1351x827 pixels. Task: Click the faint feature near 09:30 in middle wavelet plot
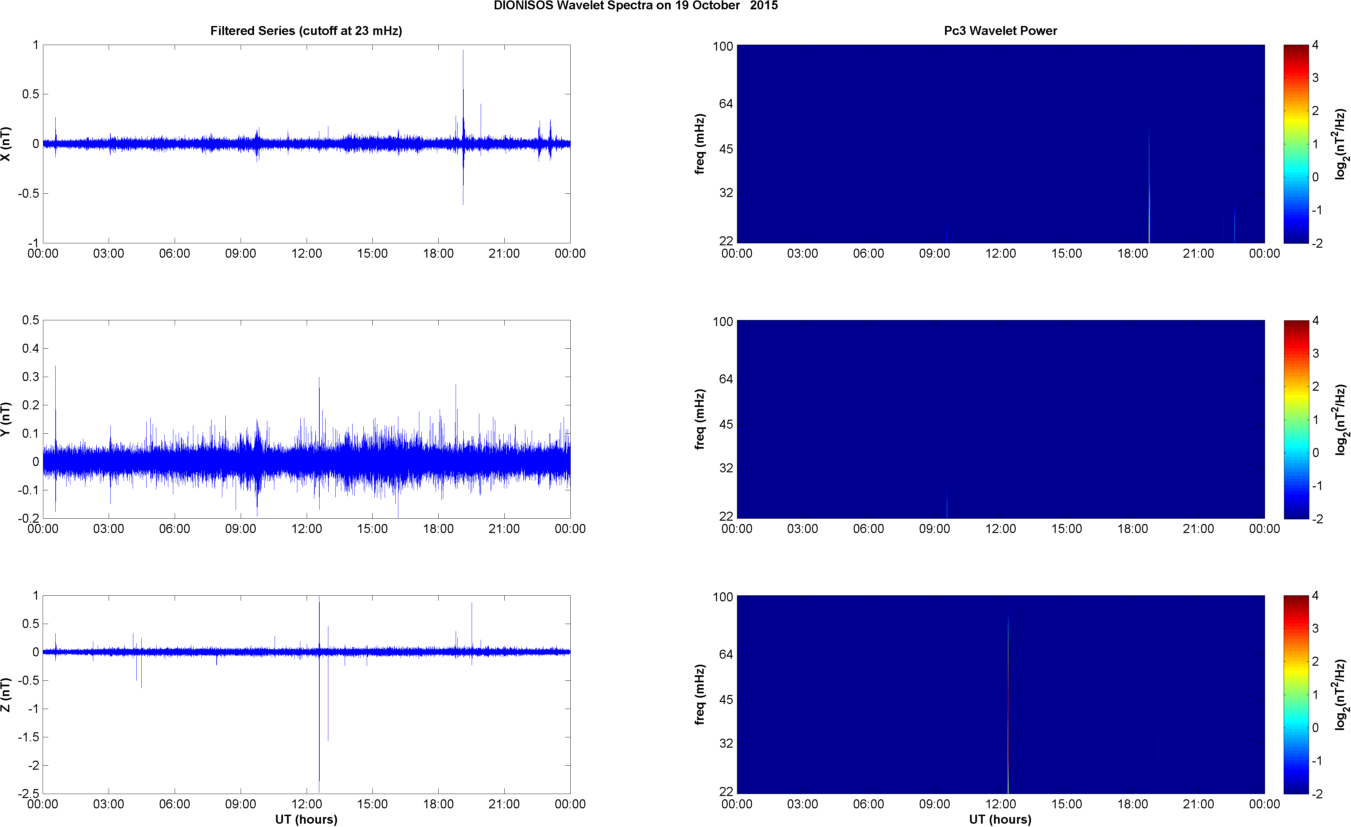coord(946,505)
